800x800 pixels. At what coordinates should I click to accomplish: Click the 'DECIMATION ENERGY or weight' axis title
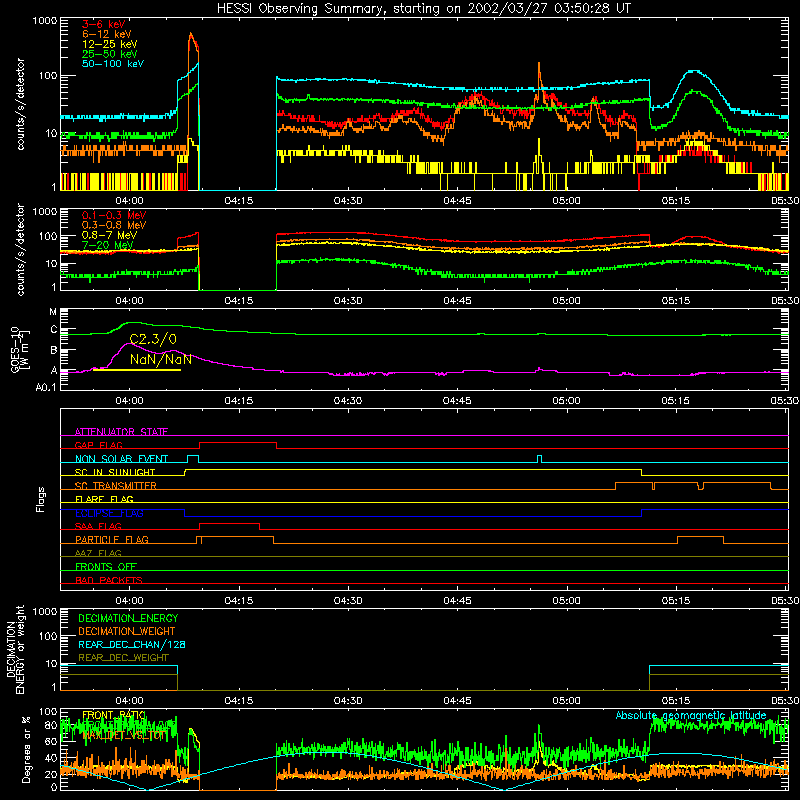coord(15,649)
